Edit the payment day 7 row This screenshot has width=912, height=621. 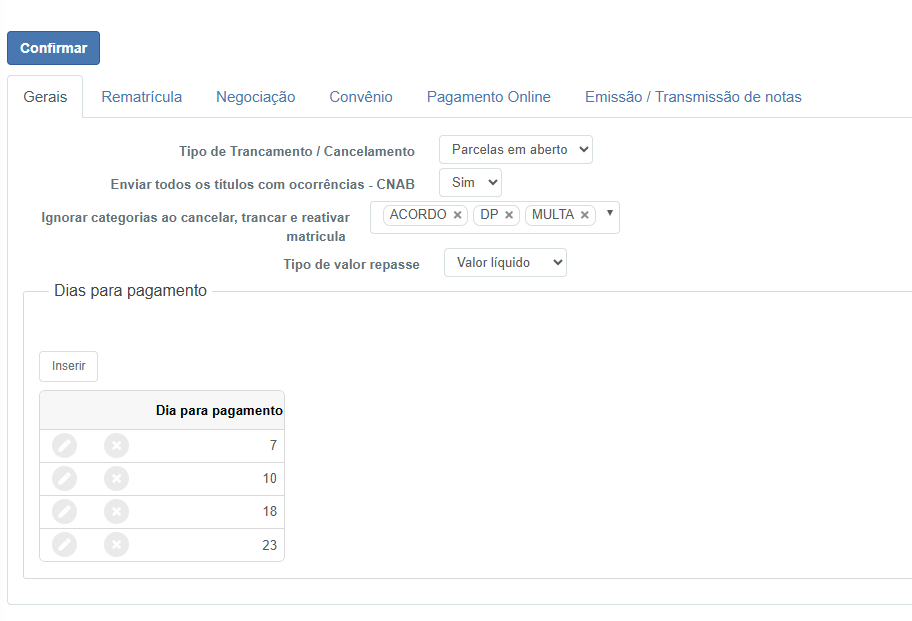pyautogui.click(x=65, y=446)
